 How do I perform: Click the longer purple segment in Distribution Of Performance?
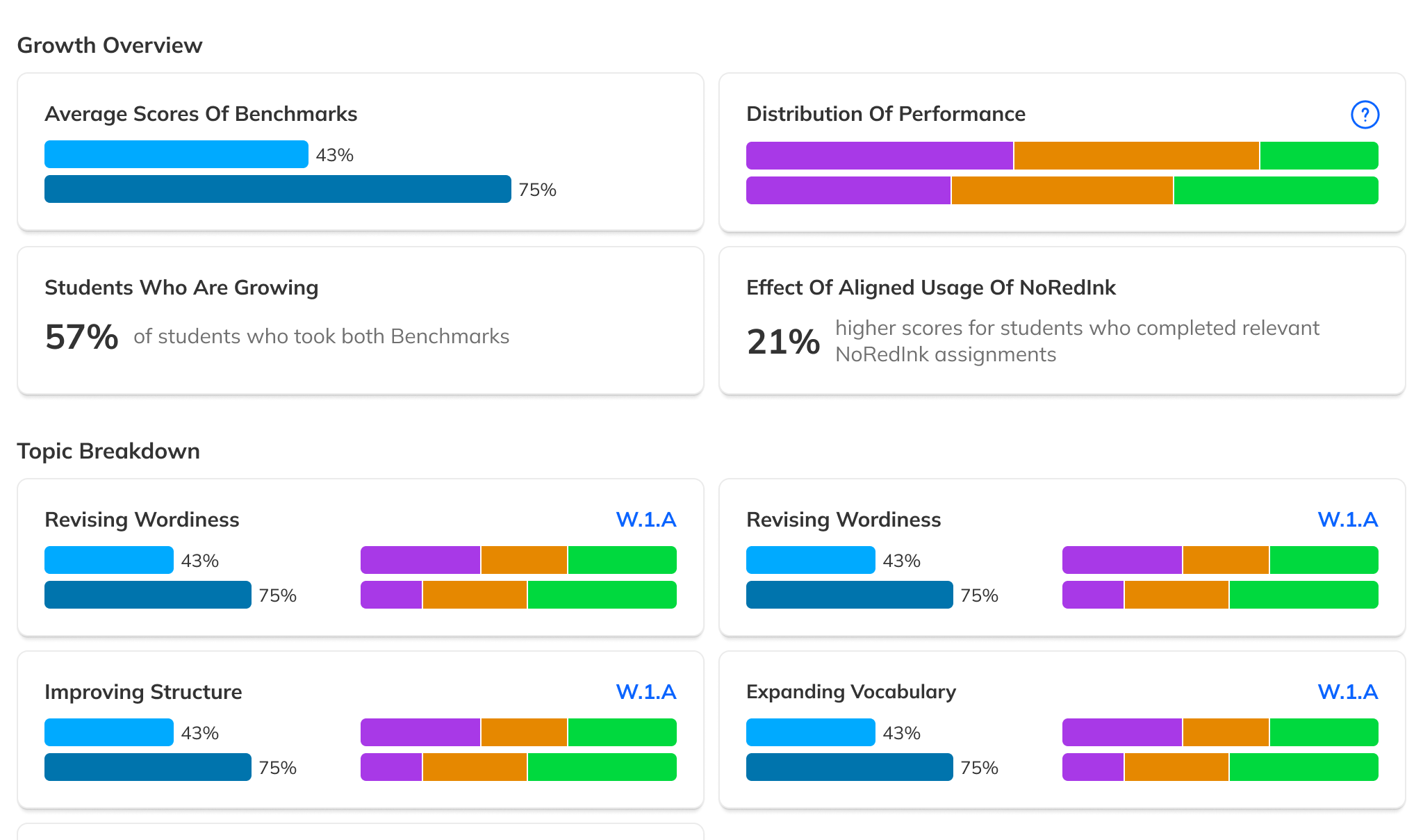coord(879,156)
